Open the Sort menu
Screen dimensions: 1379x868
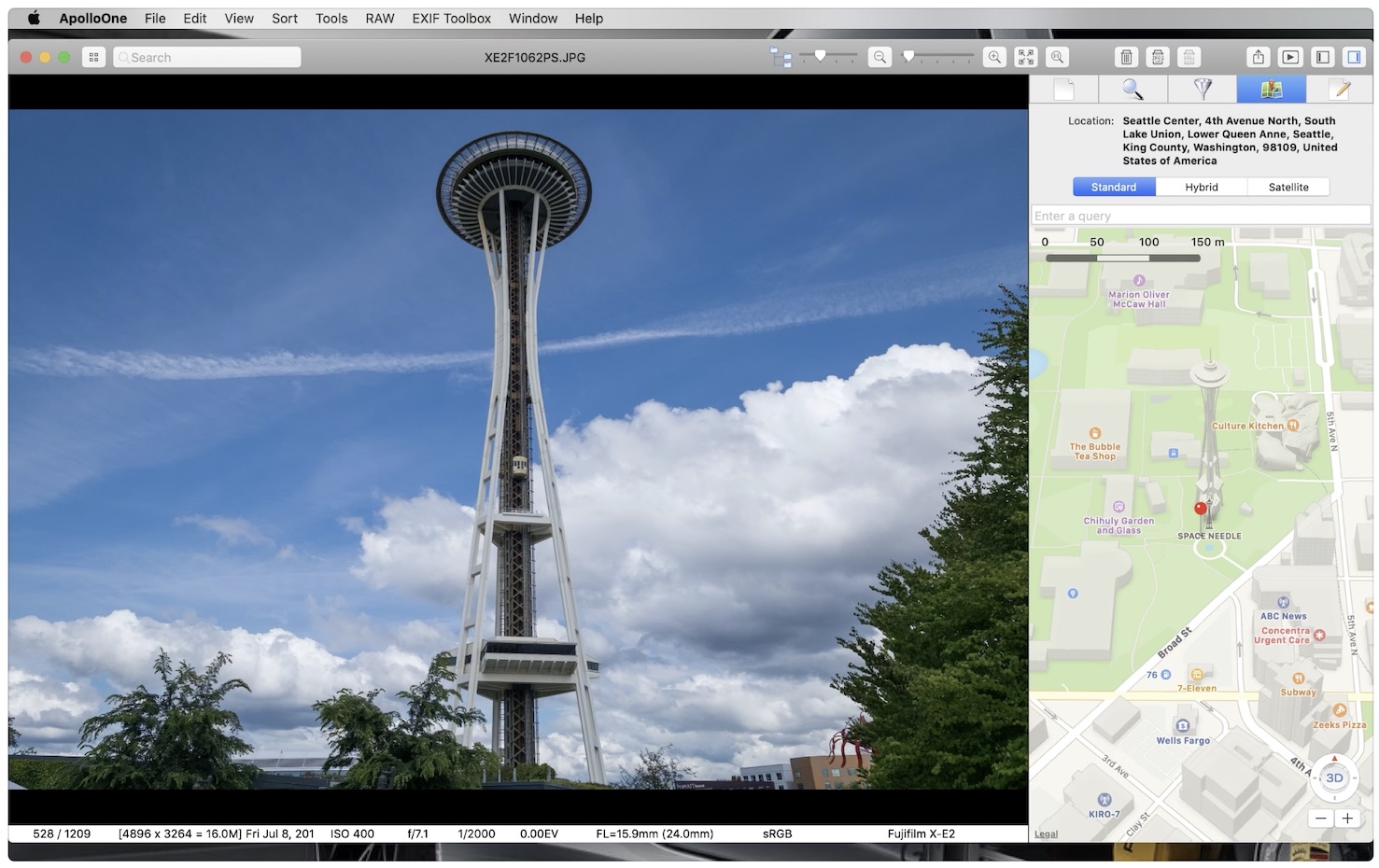coord(285,18)
